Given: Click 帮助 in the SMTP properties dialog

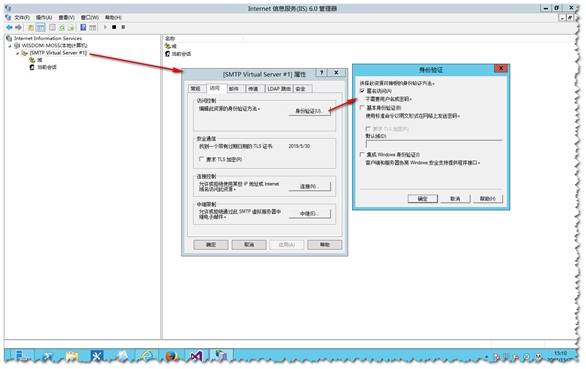Looking at the screenshot, I should tap(324, 245).
